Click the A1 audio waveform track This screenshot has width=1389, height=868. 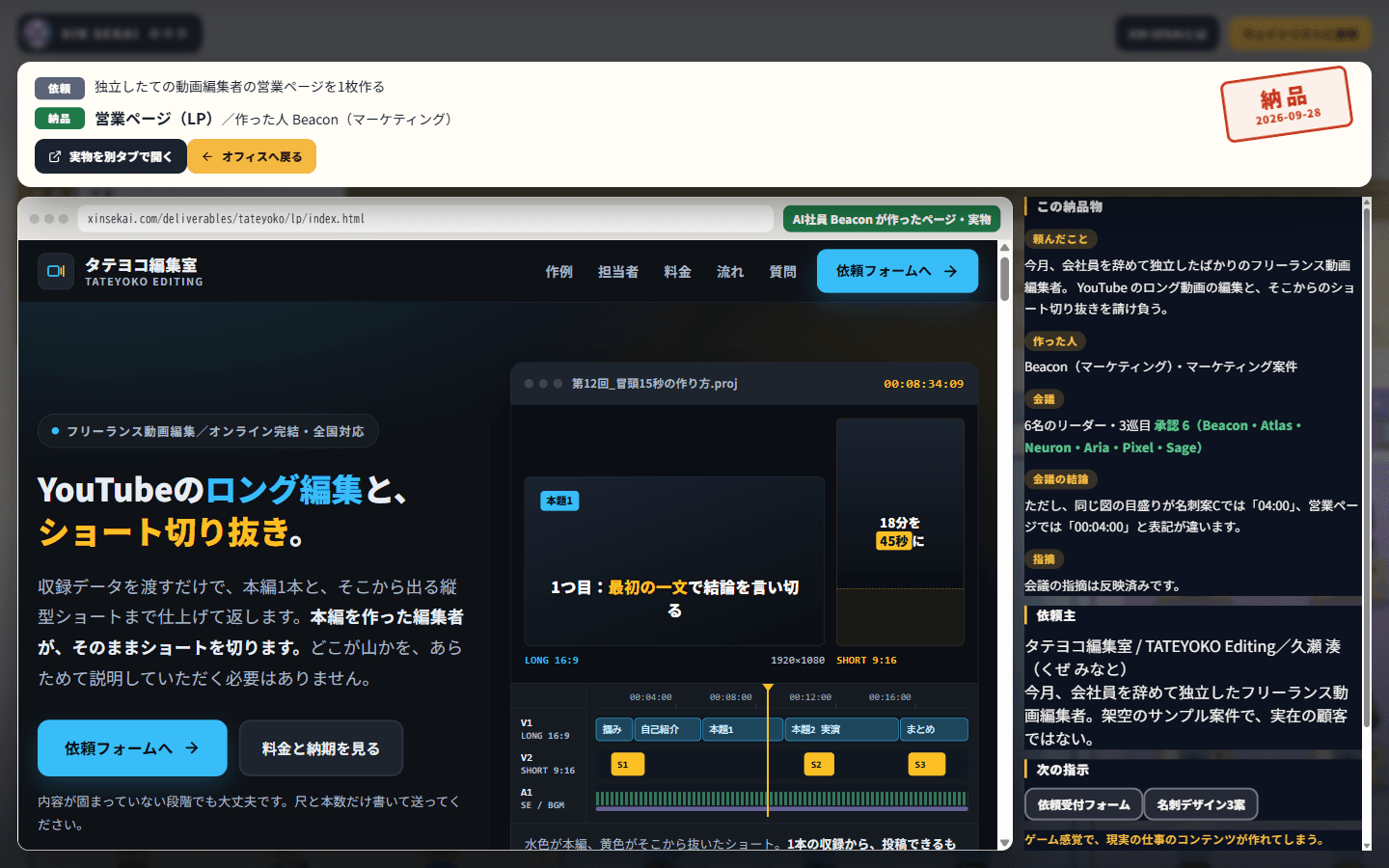click(781, 799)
